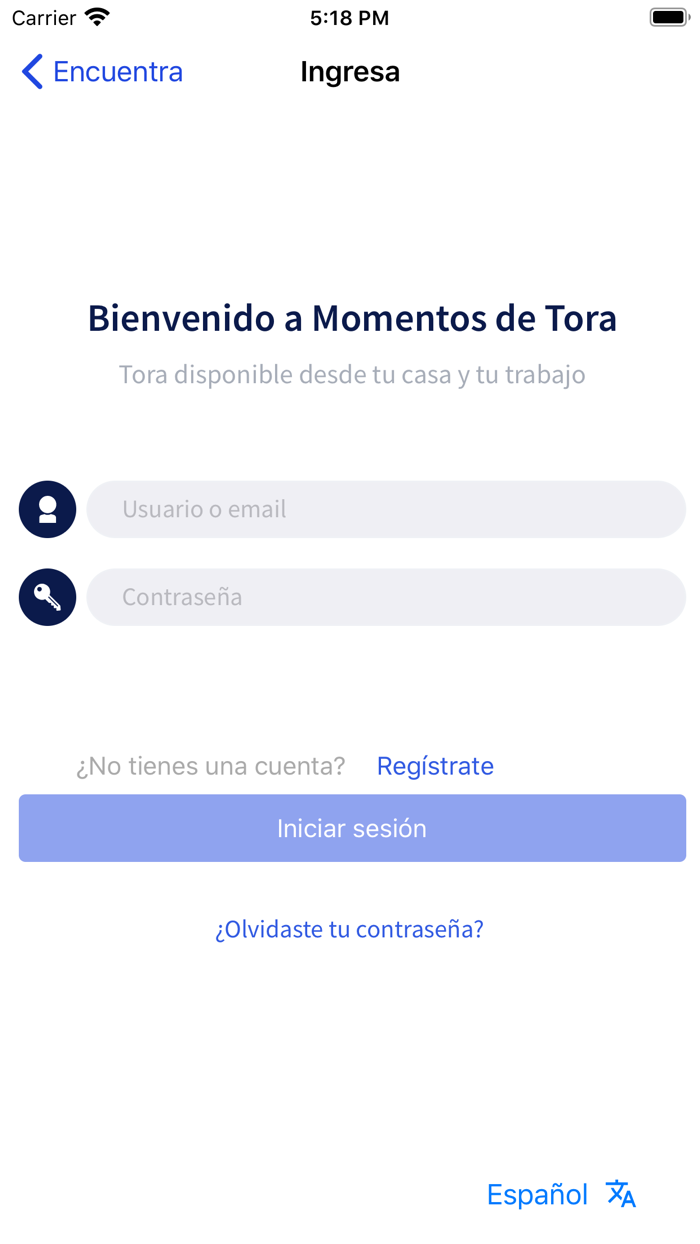Select the Ingresa screen title
Screen dimensions: 700x1244
(349, 71)
